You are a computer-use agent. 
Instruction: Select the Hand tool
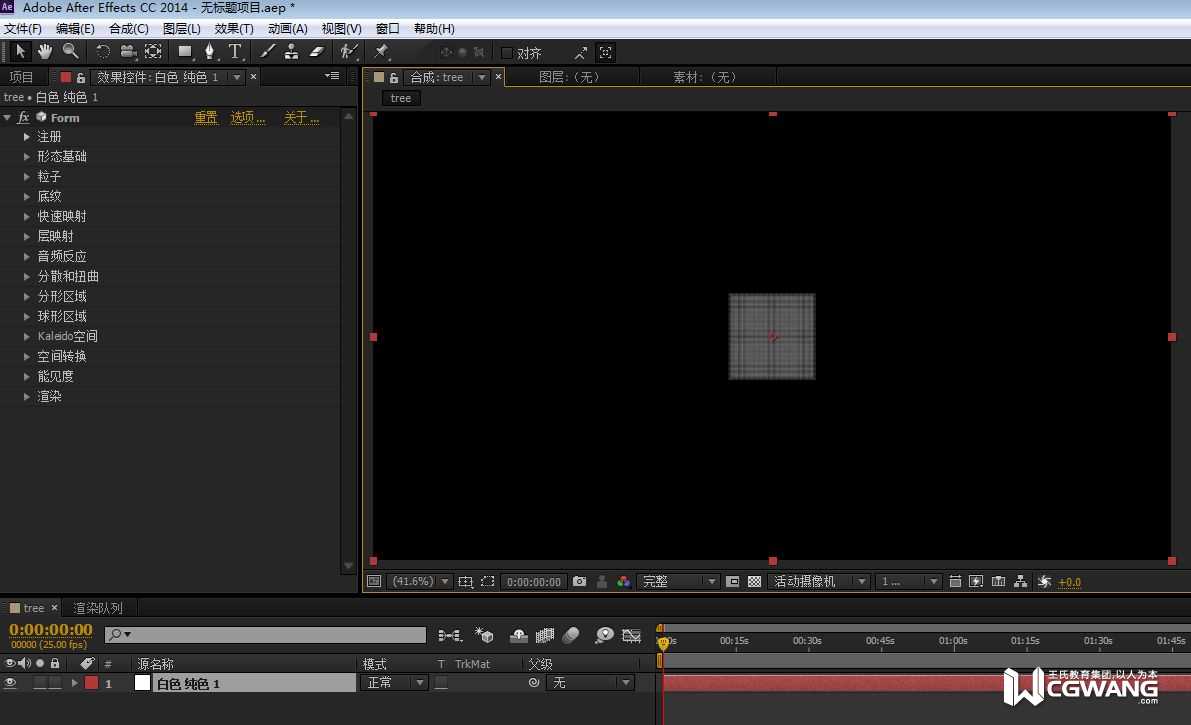point(45,52)
